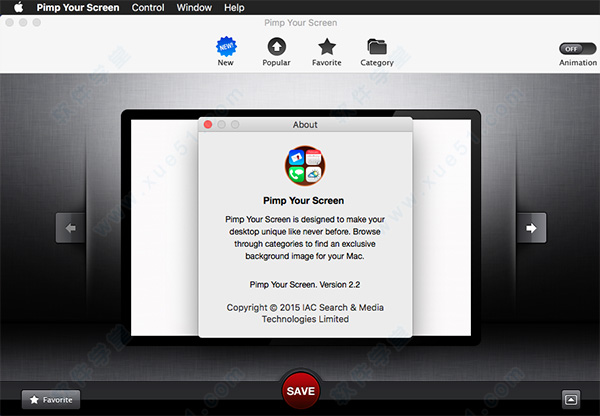
Task: Close the About dialog with red button
Action: [208, 124]
